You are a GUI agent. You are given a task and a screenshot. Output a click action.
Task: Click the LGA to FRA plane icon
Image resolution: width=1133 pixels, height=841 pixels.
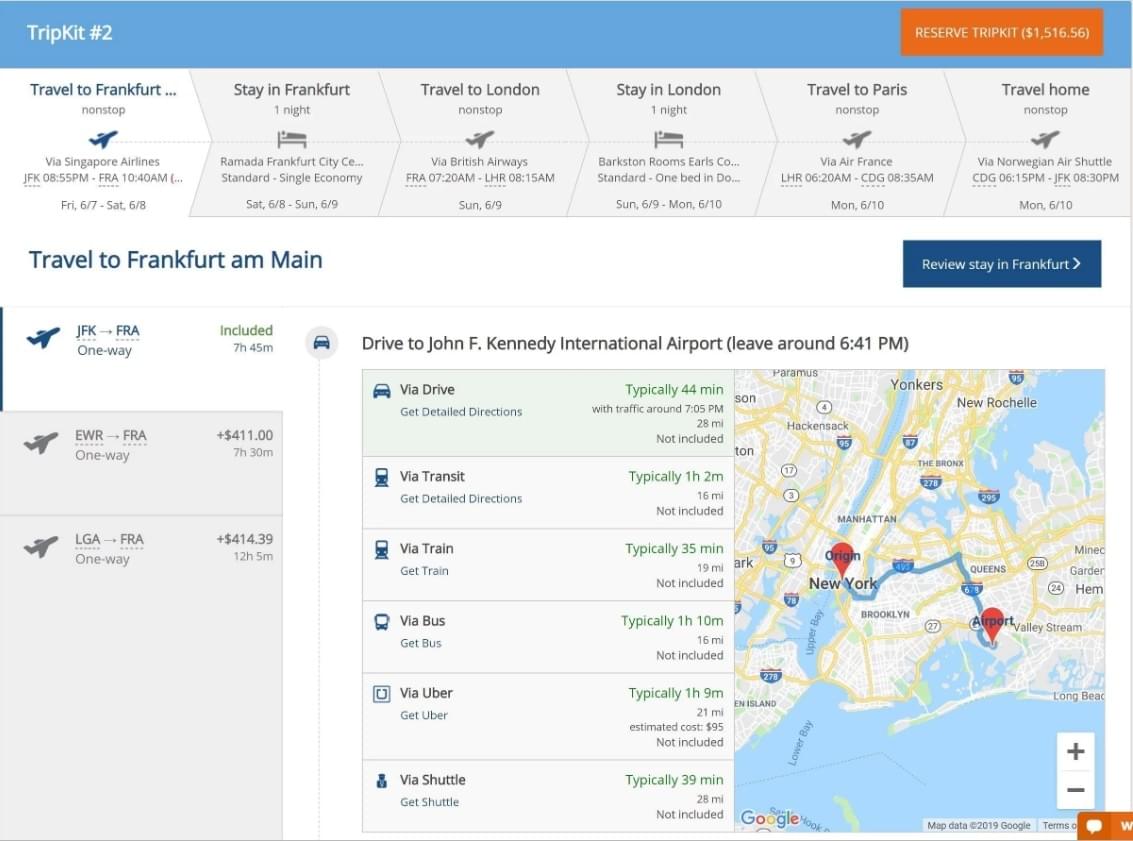(41, 547)
